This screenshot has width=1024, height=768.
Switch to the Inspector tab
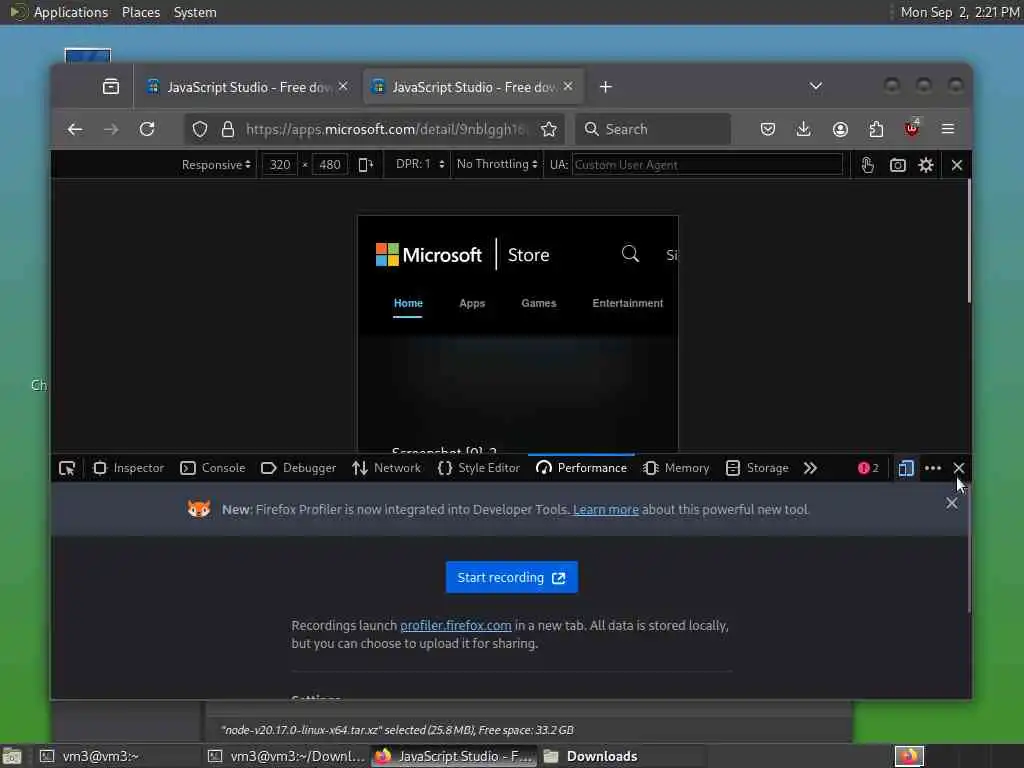[x=128, y=468]
